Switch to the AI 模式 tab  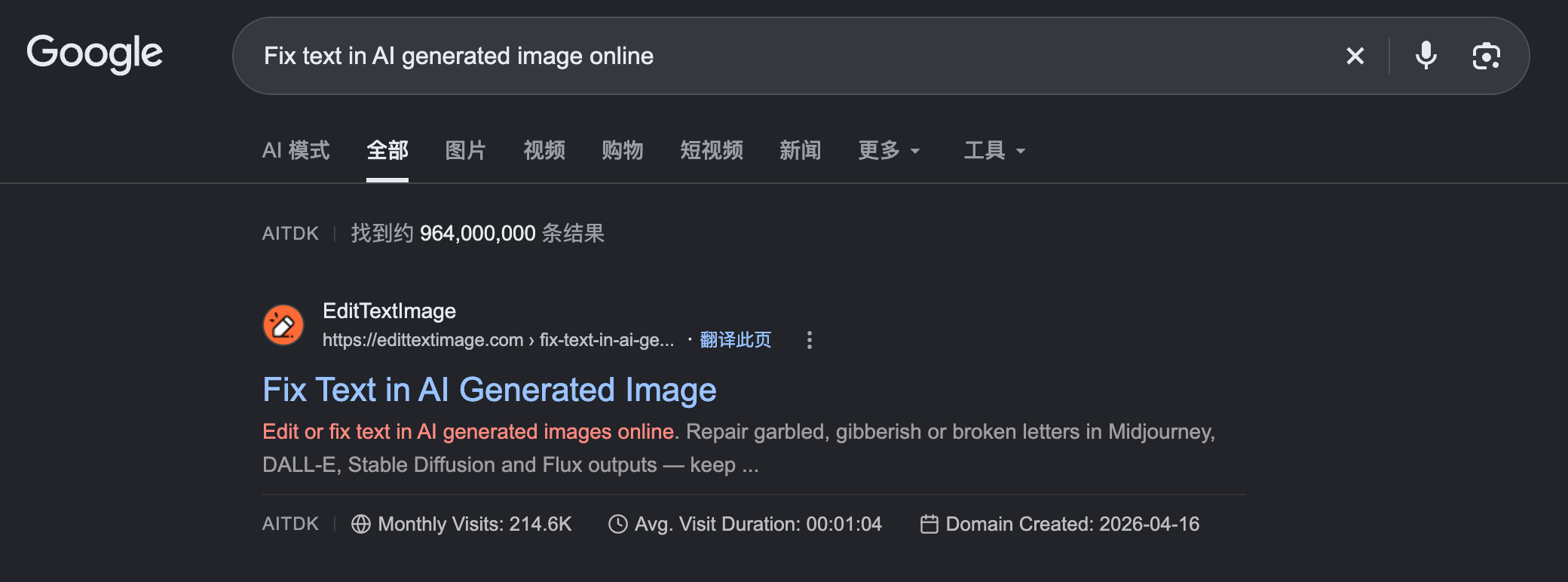click(296, 151)
